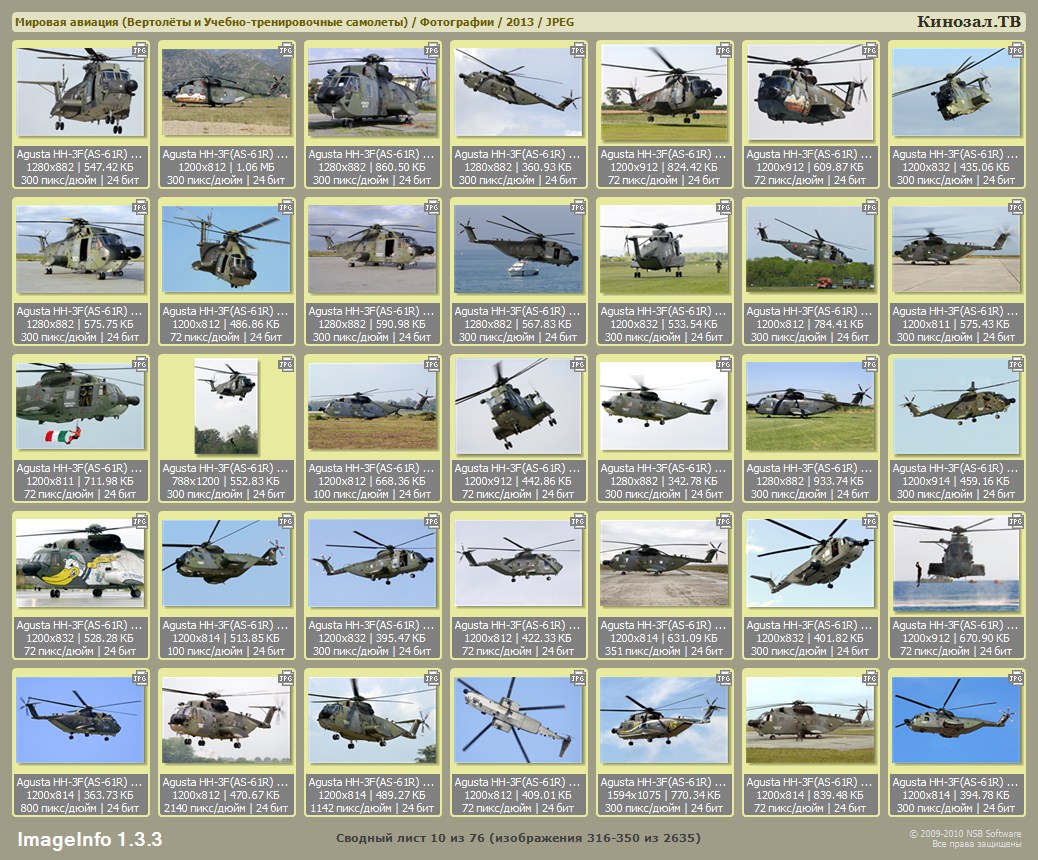The height and width of the screenshot is (860, 1038).
Task: Click the JPG badge on the 547.42 КБ thumbnail
Action: (x=141, y=49)
